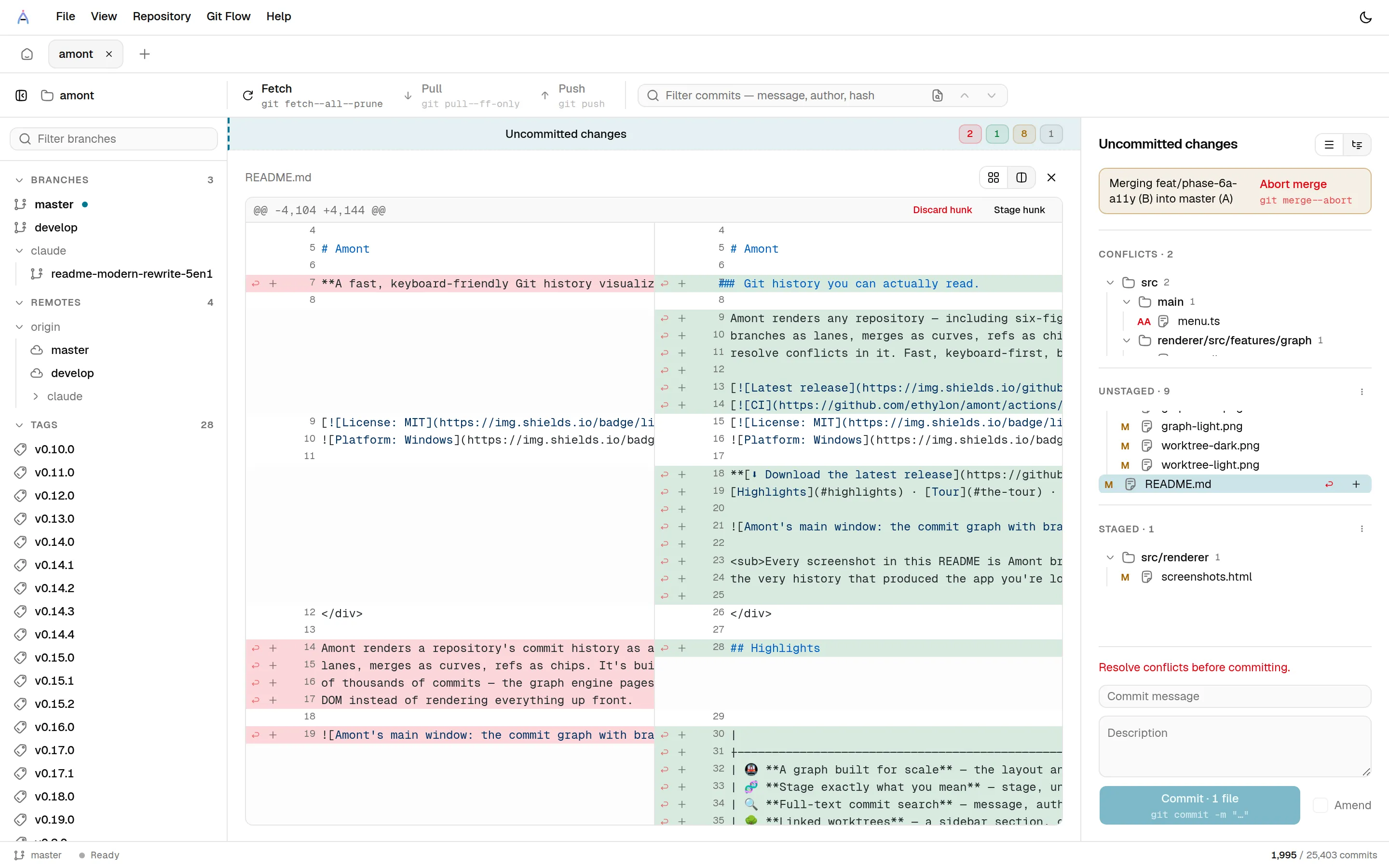Go to next search match arrow
1389x868 pixels.
[991, 95]
